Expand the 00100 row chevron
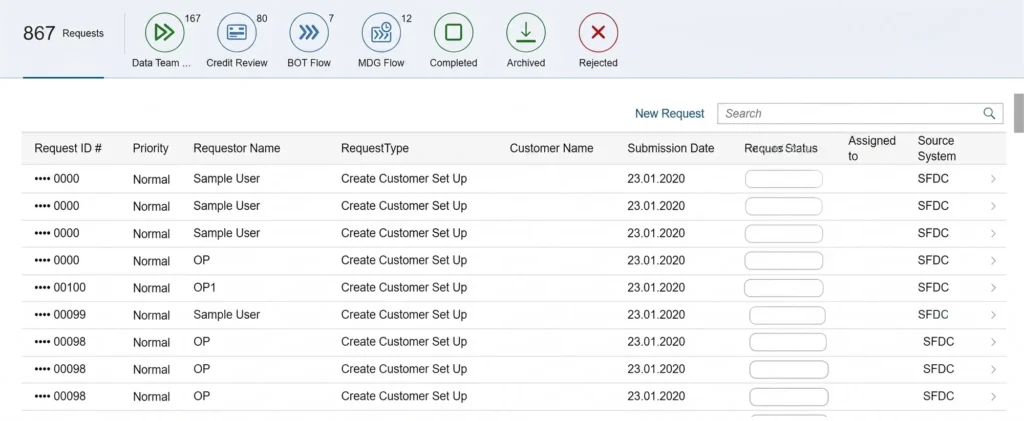Viewport: 1024px width, 421px height. pyautogui.click(x=993, y=288)
